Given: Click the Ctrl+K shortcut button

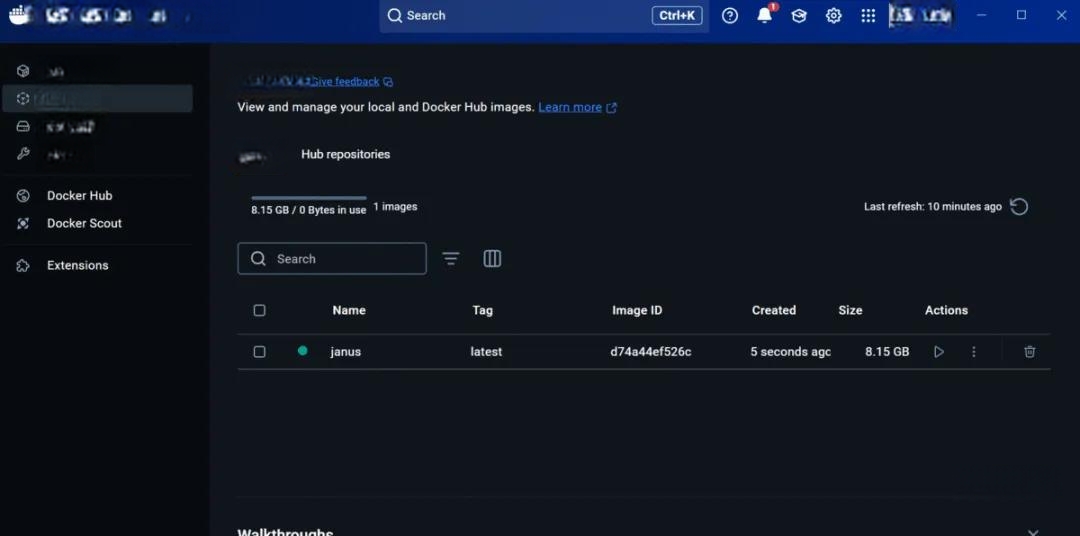Looking at the screenshot, I should pos(677,15).
